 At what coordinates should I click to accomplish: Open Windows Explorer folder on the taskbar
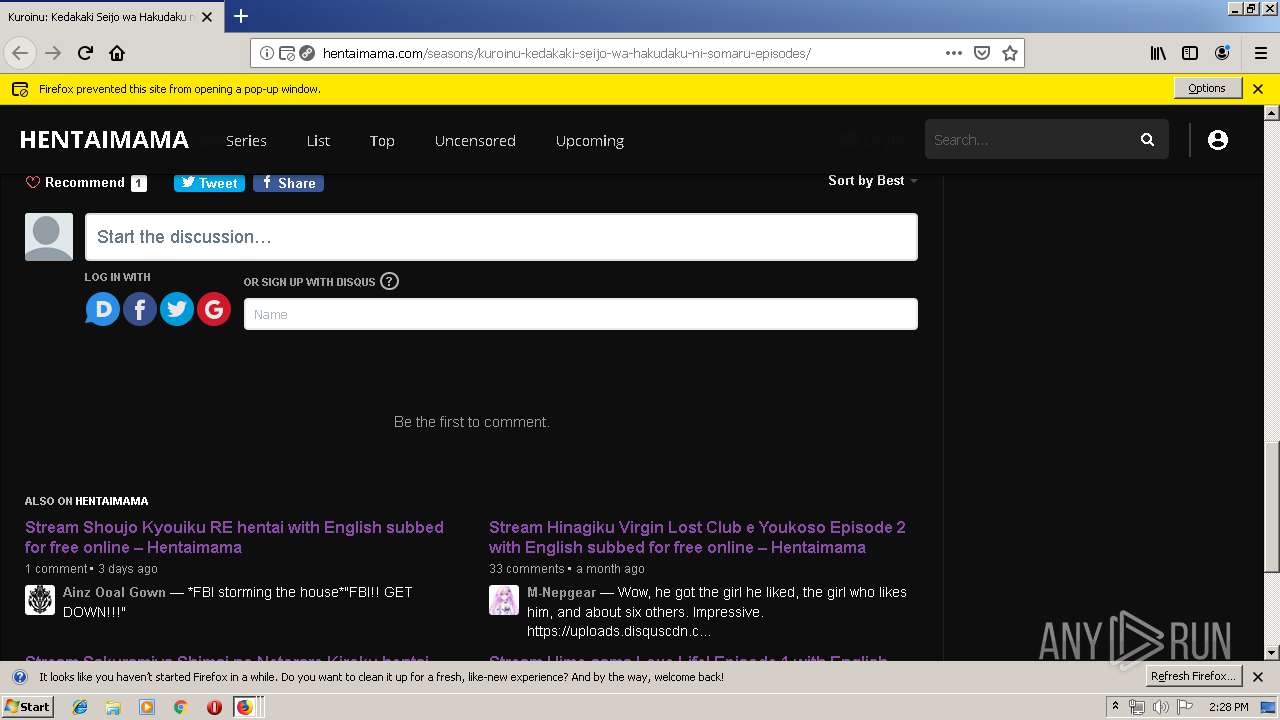coord(113,707)
